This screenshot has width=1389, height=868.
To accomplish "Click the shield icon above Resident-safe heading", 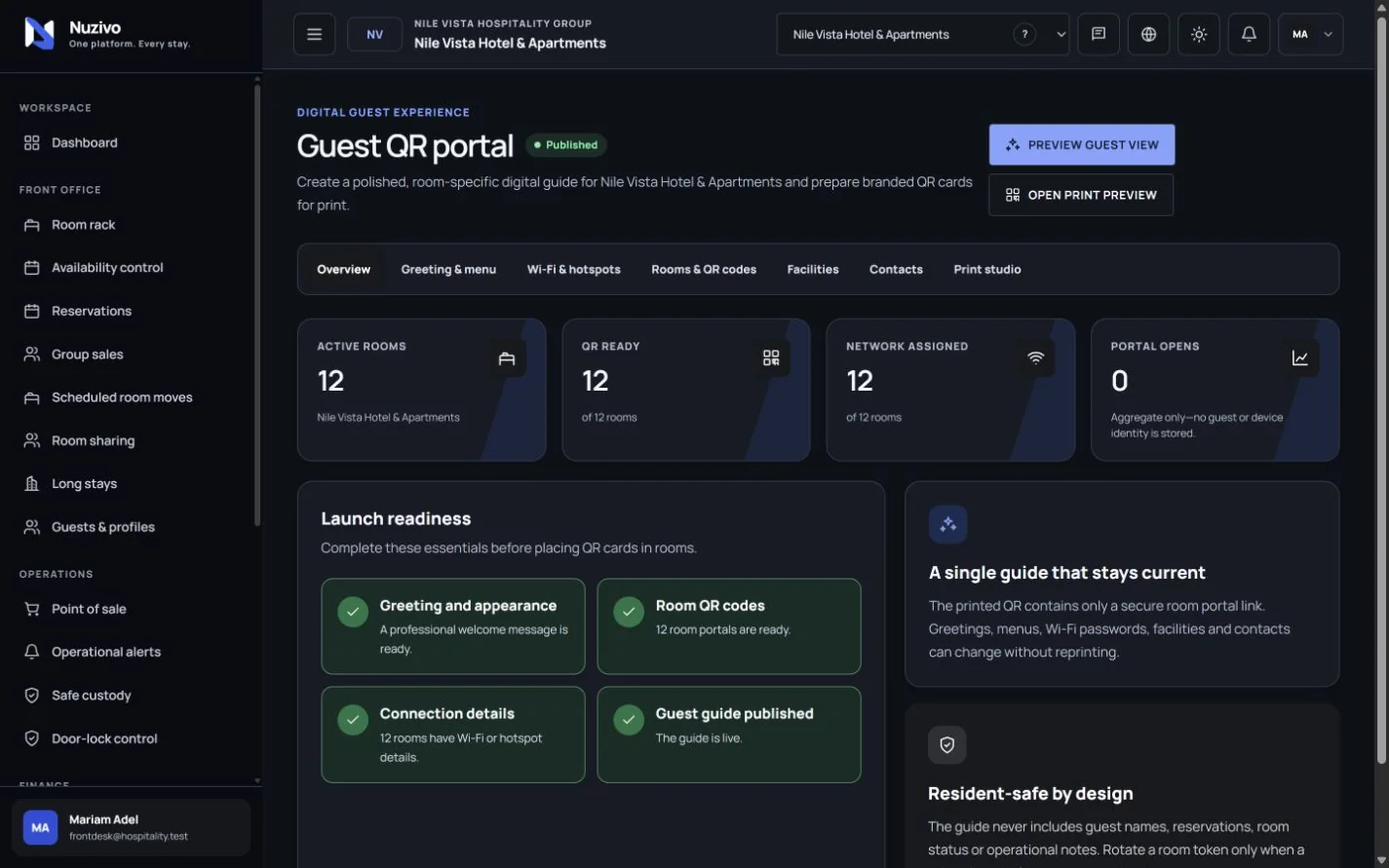I will [947, 745].
